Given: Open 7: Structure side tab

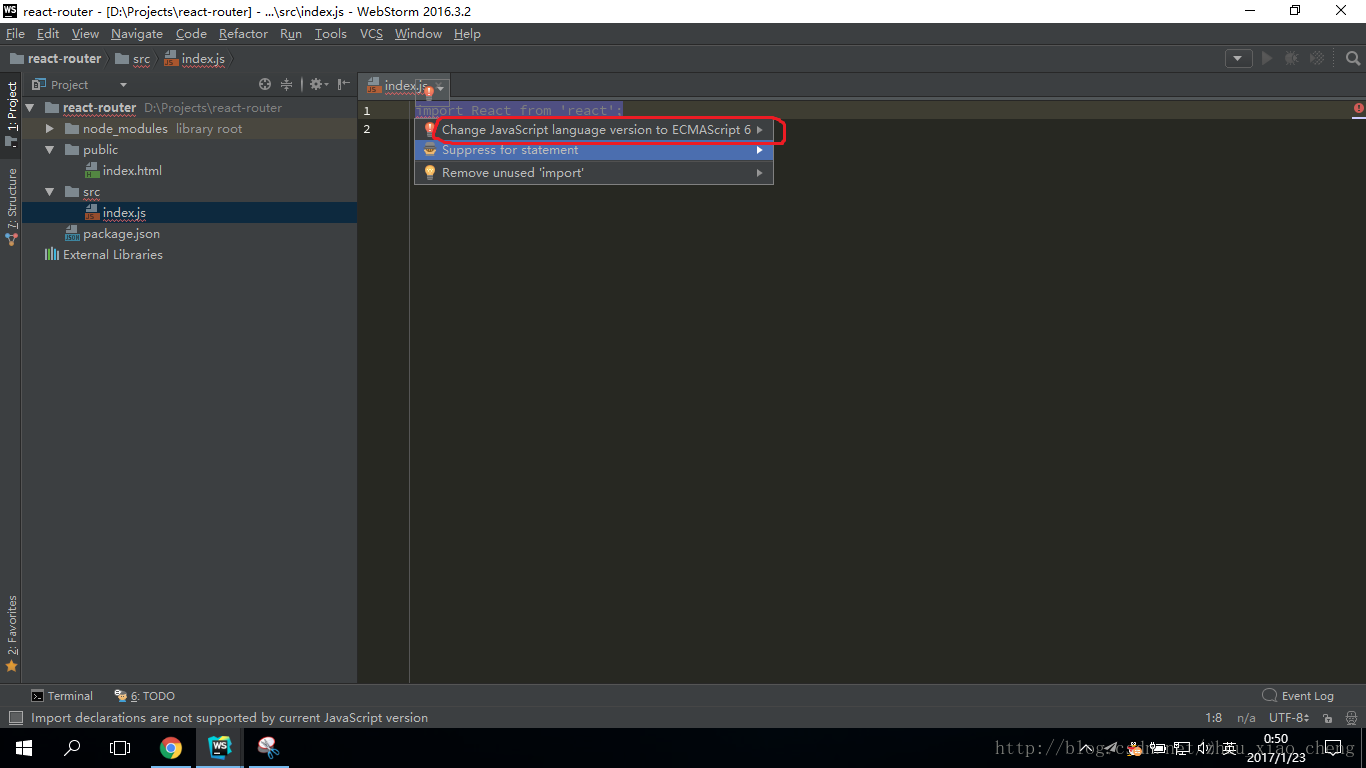Looking at the screenshot, I should pyautogui.click(x=11, y=207).
